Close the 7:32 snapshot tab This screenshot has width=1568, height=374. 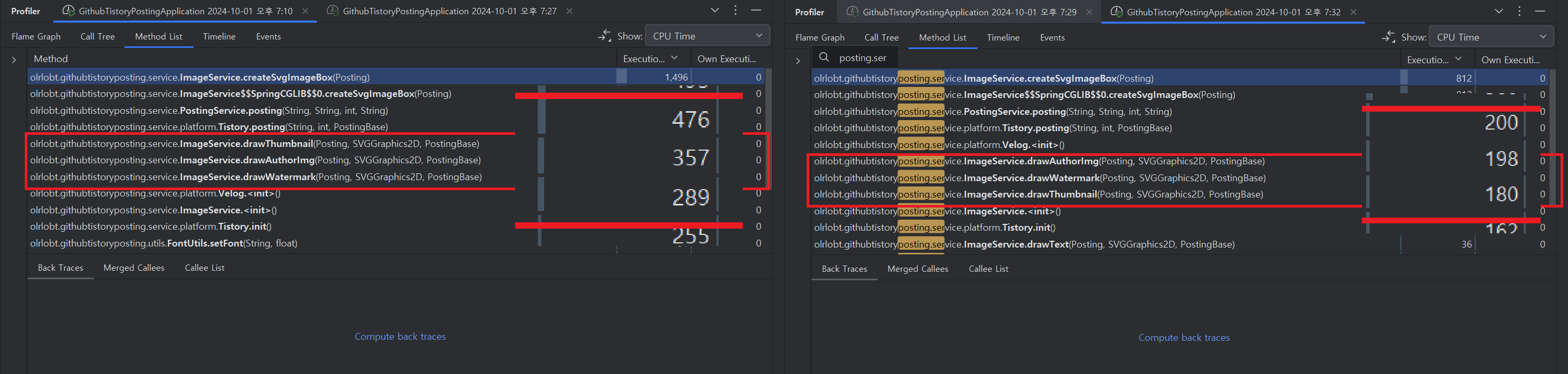(x=1353, y=12)
